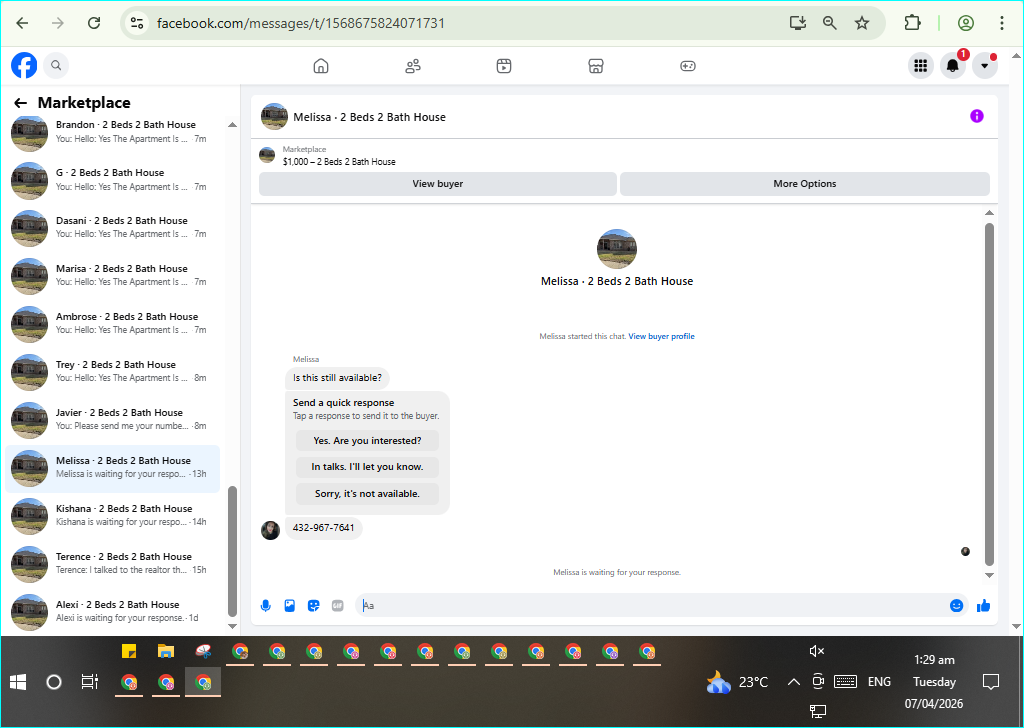This screenshot has width=1024, height=728.
Task: Open Terence's conversation
Action: coord(112,563)
